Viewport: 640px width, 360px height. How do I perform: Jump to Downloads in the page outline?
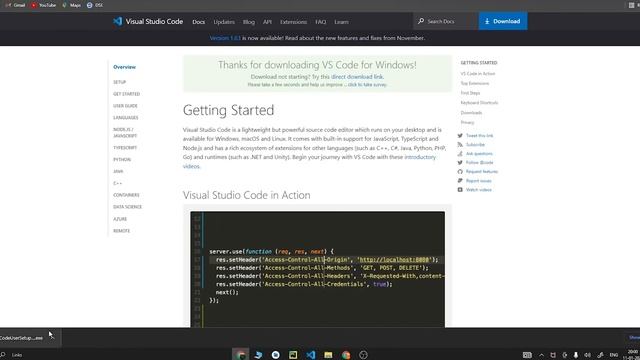pyautogui.click(x=471, y=113)
